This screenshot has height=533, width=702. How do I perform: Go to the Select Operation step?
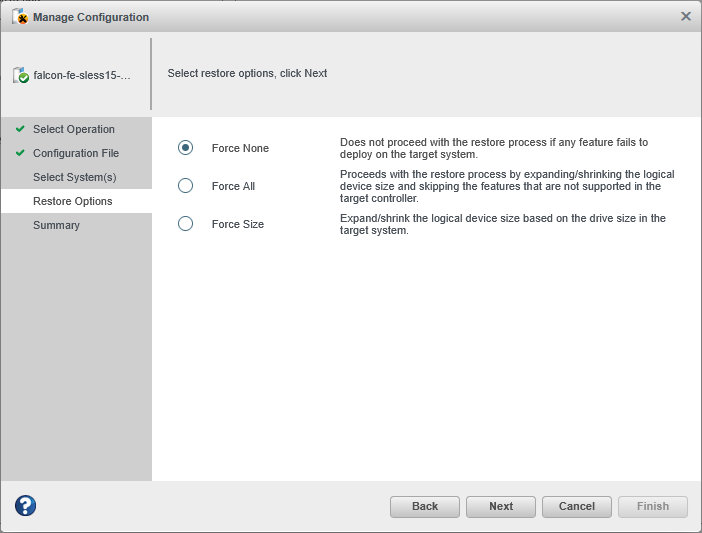(74, 129)
